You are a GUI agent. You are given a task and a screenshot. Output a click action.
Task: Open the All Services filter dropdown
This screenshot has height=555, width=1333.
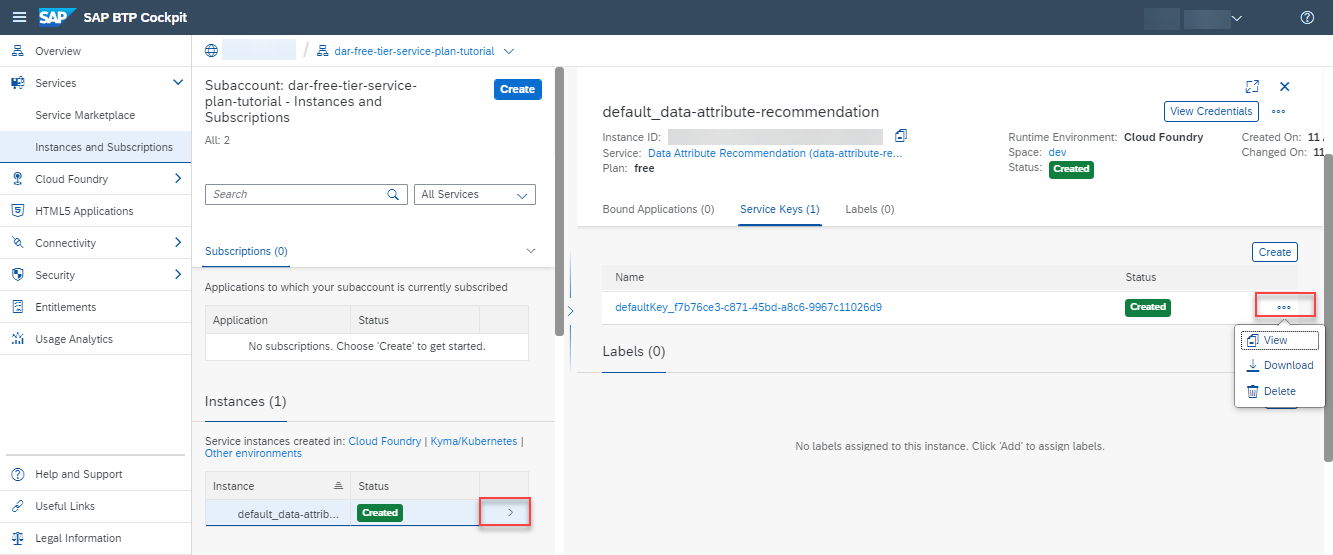point(475,195)
